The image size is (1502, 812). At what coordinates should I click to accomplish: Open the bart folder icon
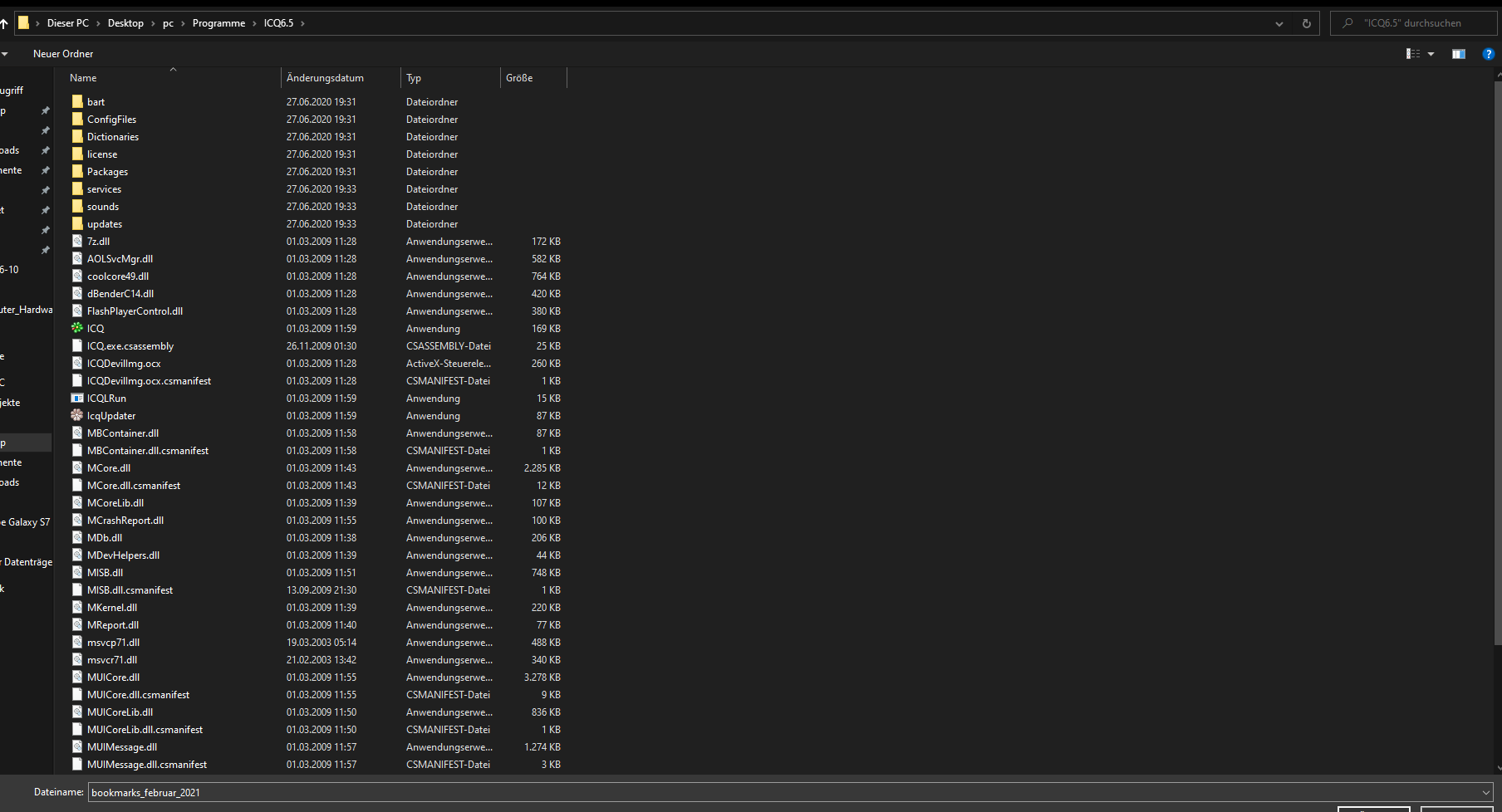(x=77, y=101)
